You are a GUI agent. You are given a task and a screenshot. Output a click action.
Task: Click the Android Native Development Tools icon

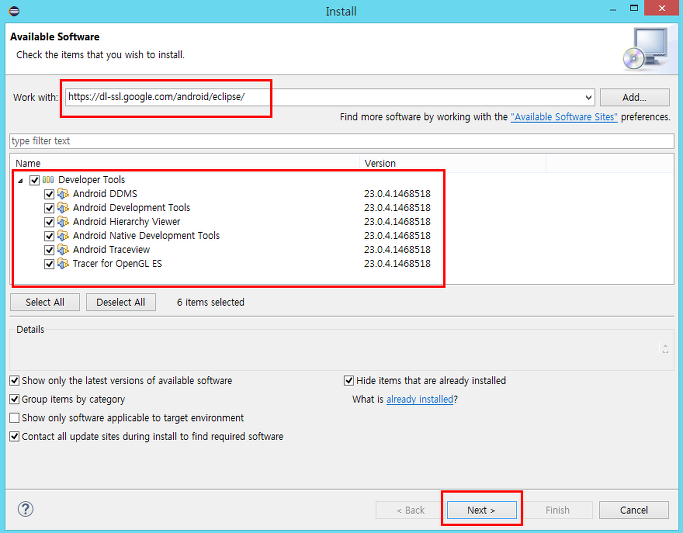tap(63, 235)
